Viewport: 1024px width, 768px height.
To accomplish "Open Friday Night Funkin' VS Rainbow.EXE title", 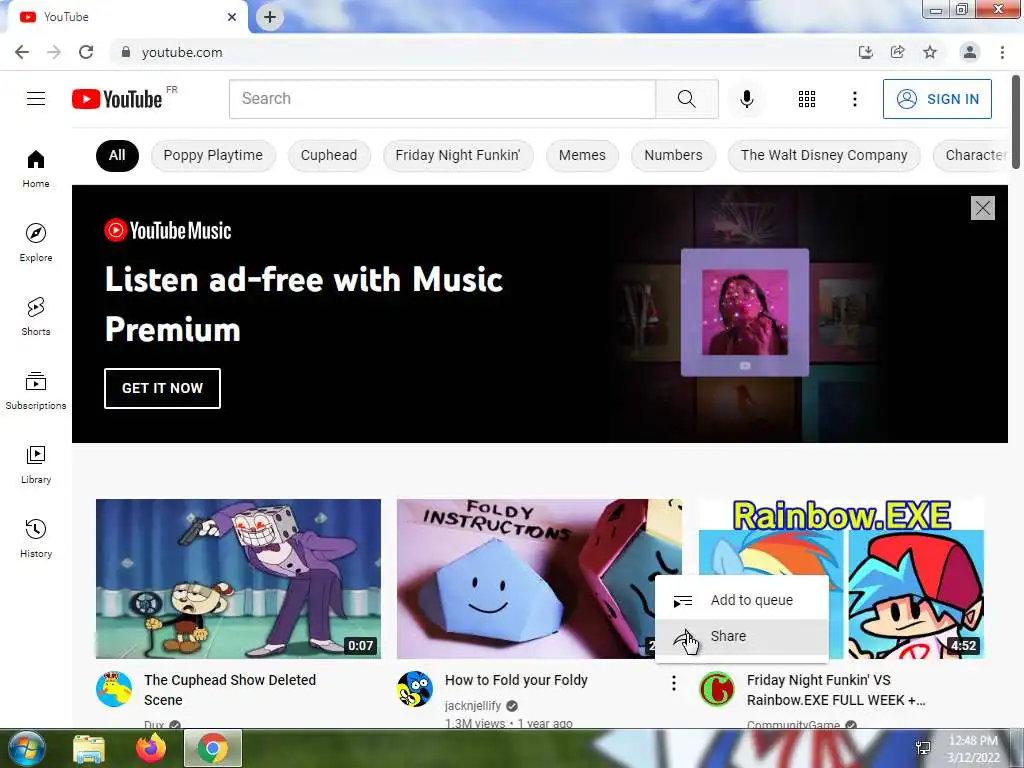I will 836,690.
